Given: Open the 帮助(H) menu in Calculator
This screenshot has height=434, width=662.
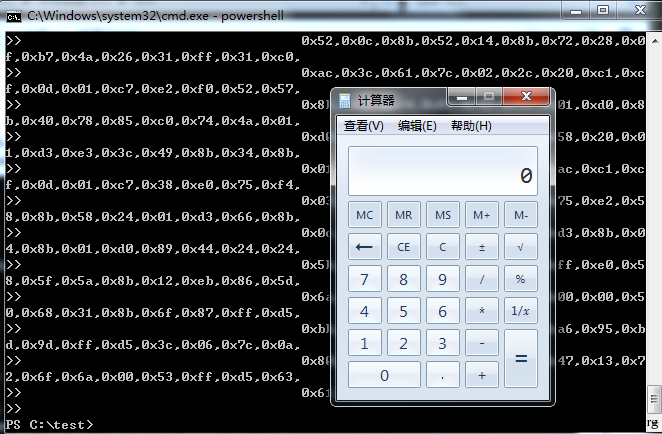Looking at the screenshot, I should [x=471, y=126].
